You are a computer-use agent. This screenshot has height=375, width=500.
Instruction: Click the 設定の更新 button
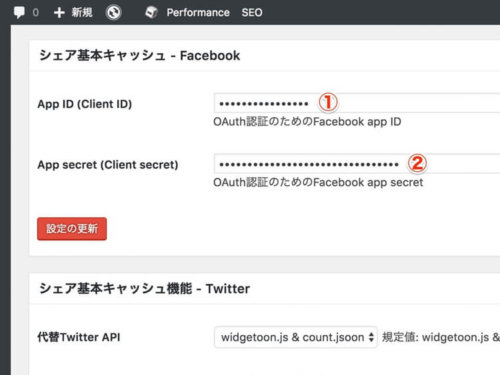click(x=72, y=229)
